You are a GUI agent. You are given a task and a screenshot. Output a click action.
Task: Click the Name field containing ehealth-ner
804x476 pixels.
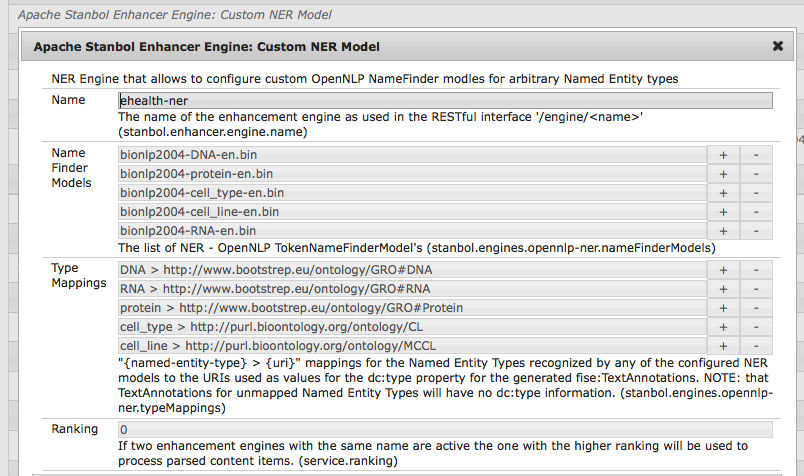444,100
